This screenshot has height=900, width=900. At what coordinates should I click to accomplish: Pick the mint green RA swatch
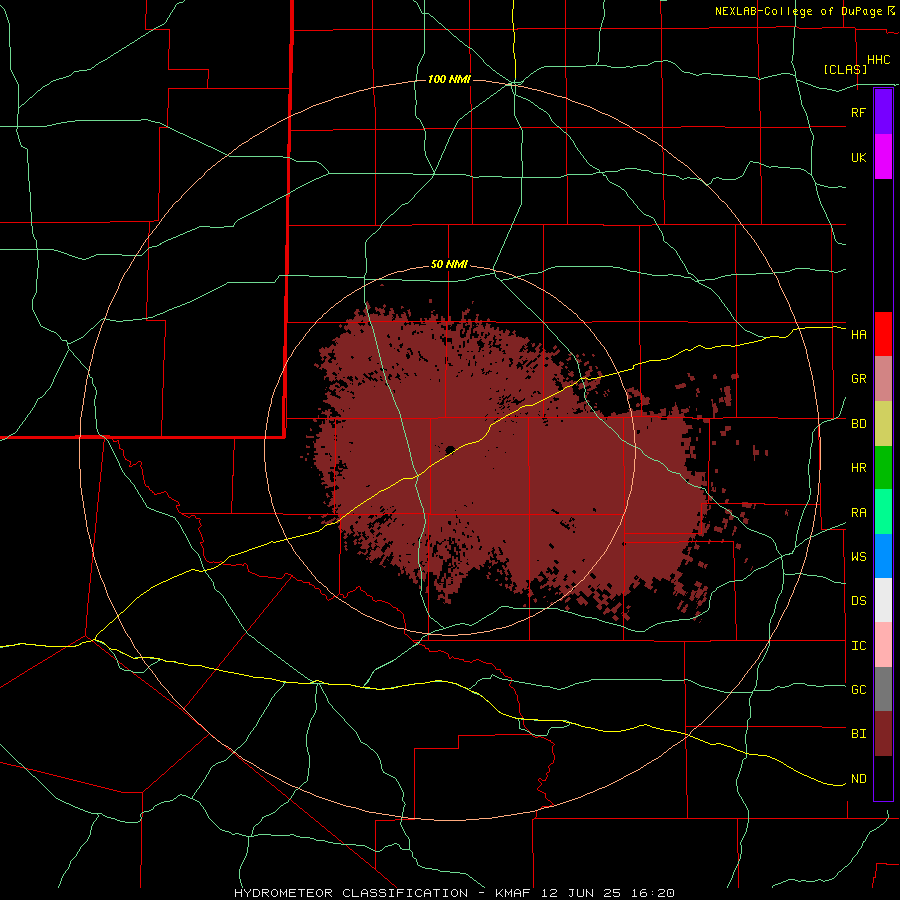883,512
